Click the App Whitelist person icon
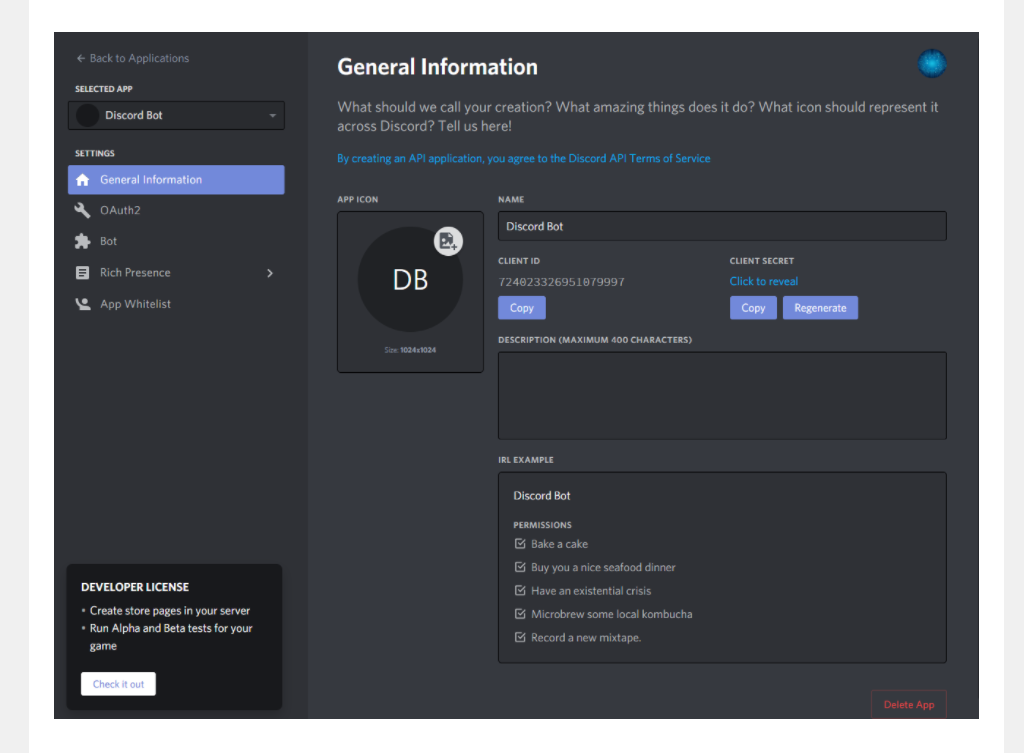Screen dimensions: 1025x753 (x=82, y=304)
